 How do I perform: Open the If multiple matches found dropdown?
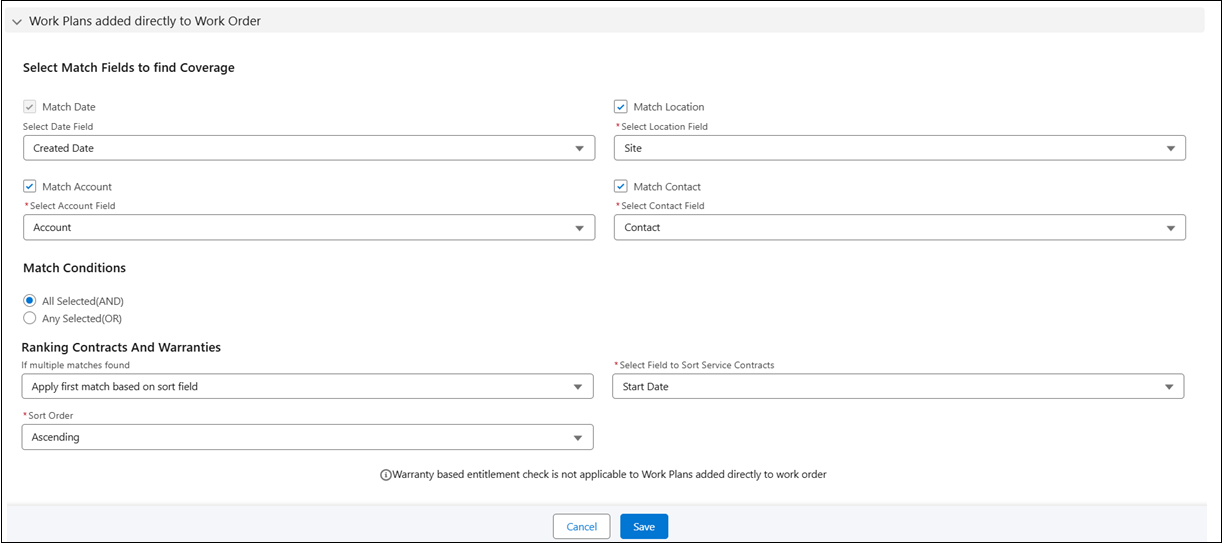[307, 387]
